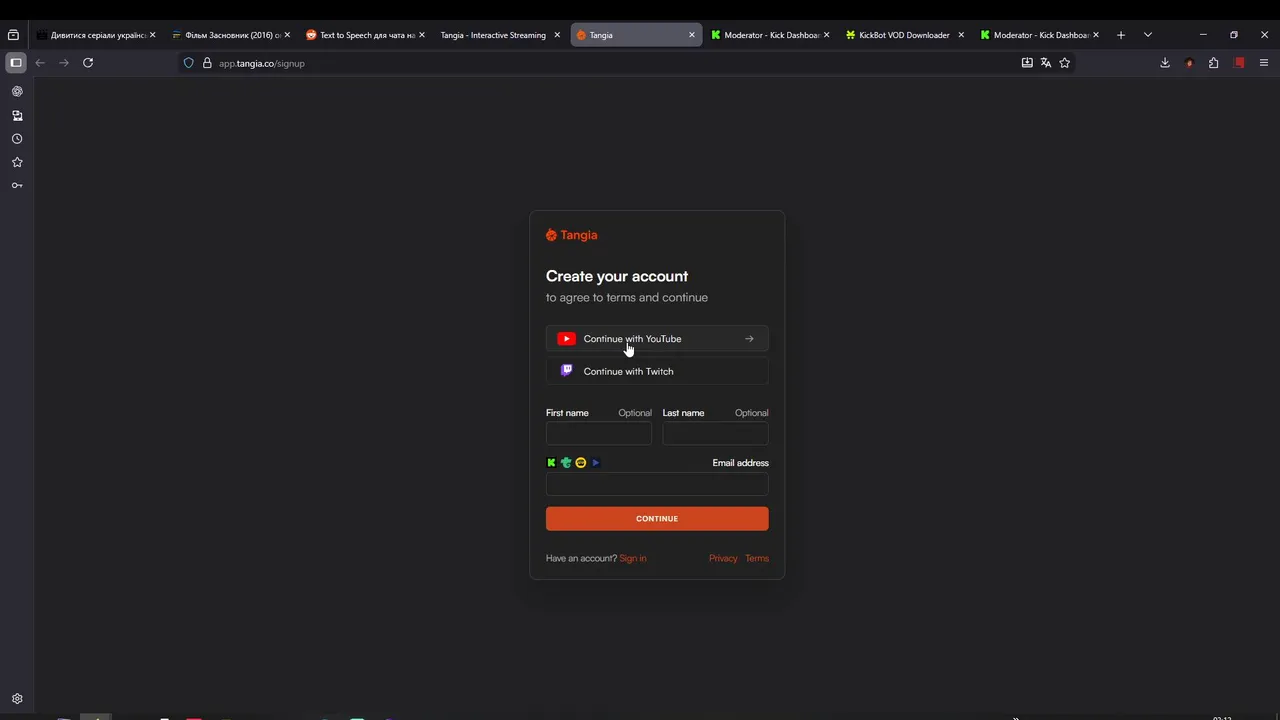Reload the current page
The width and height of the screenshot is (1280, 720).
88,62
